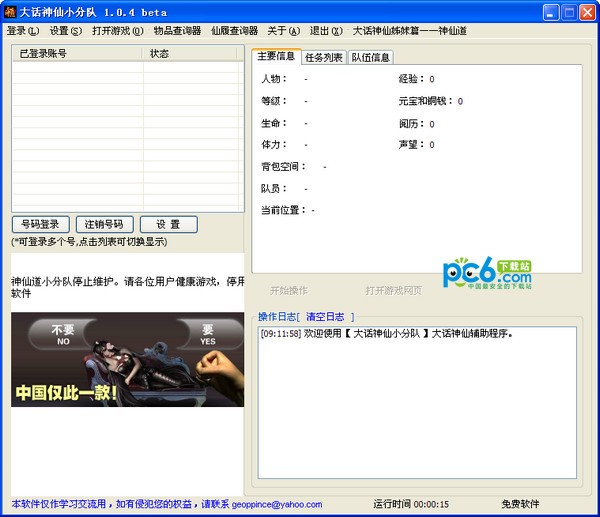600x517 pixels.
Task: Click the 队员 label
Action: pyautogui.click(x=274, y=188)
